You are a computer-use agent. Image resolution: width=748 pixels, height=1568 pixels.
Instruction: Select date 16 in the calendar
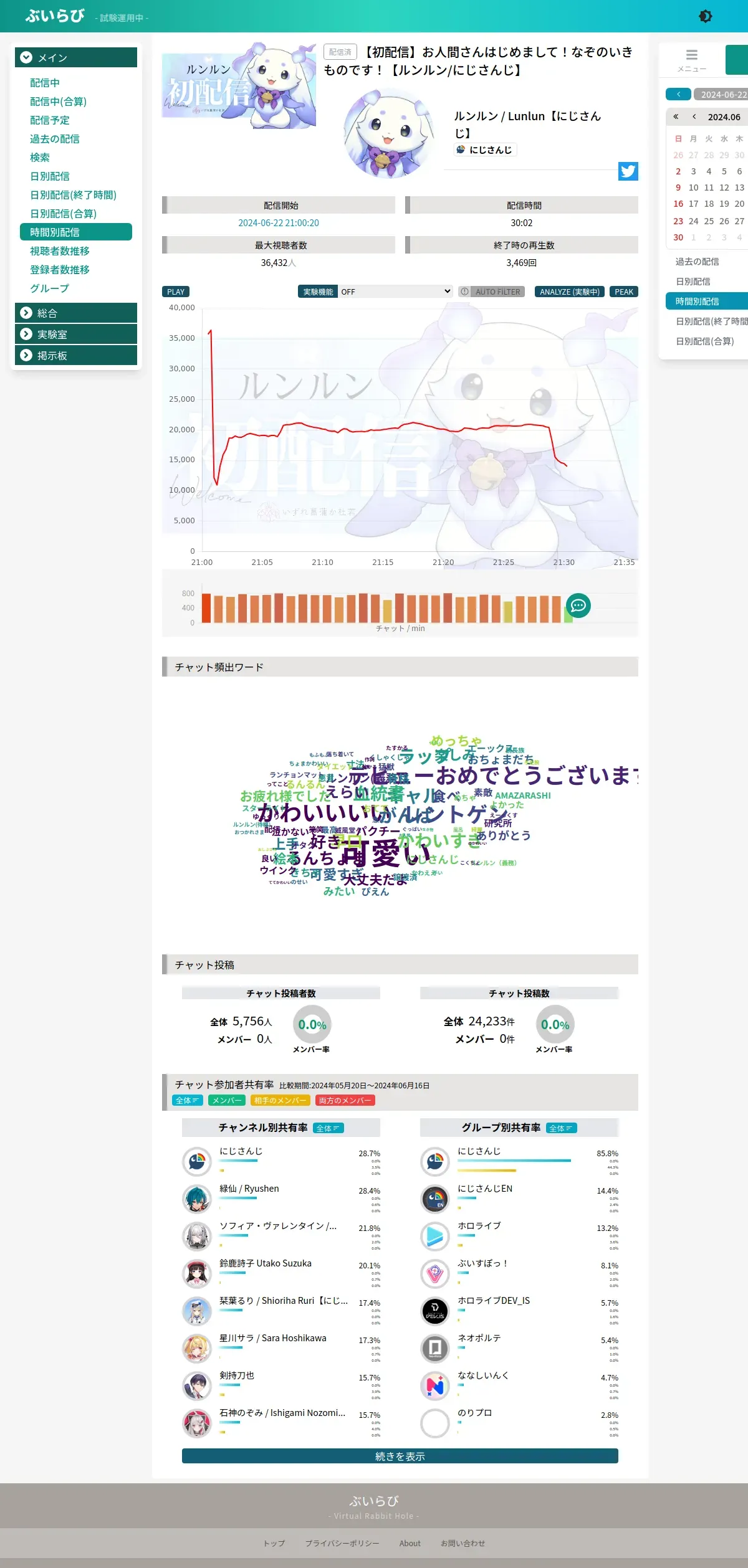click(678, 204)
